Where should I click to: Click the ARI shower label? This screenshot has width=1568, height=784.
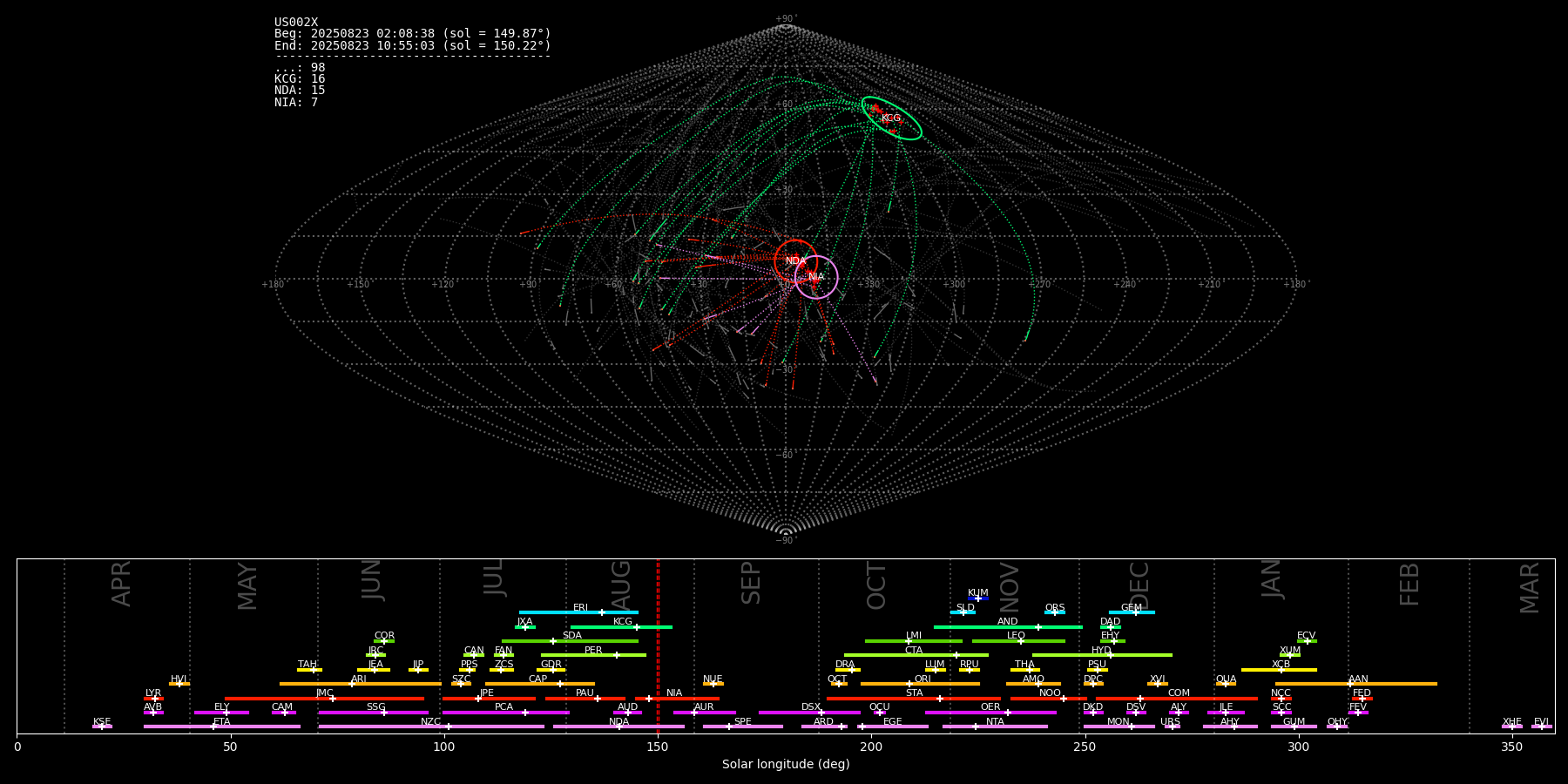tap(358, 679)
